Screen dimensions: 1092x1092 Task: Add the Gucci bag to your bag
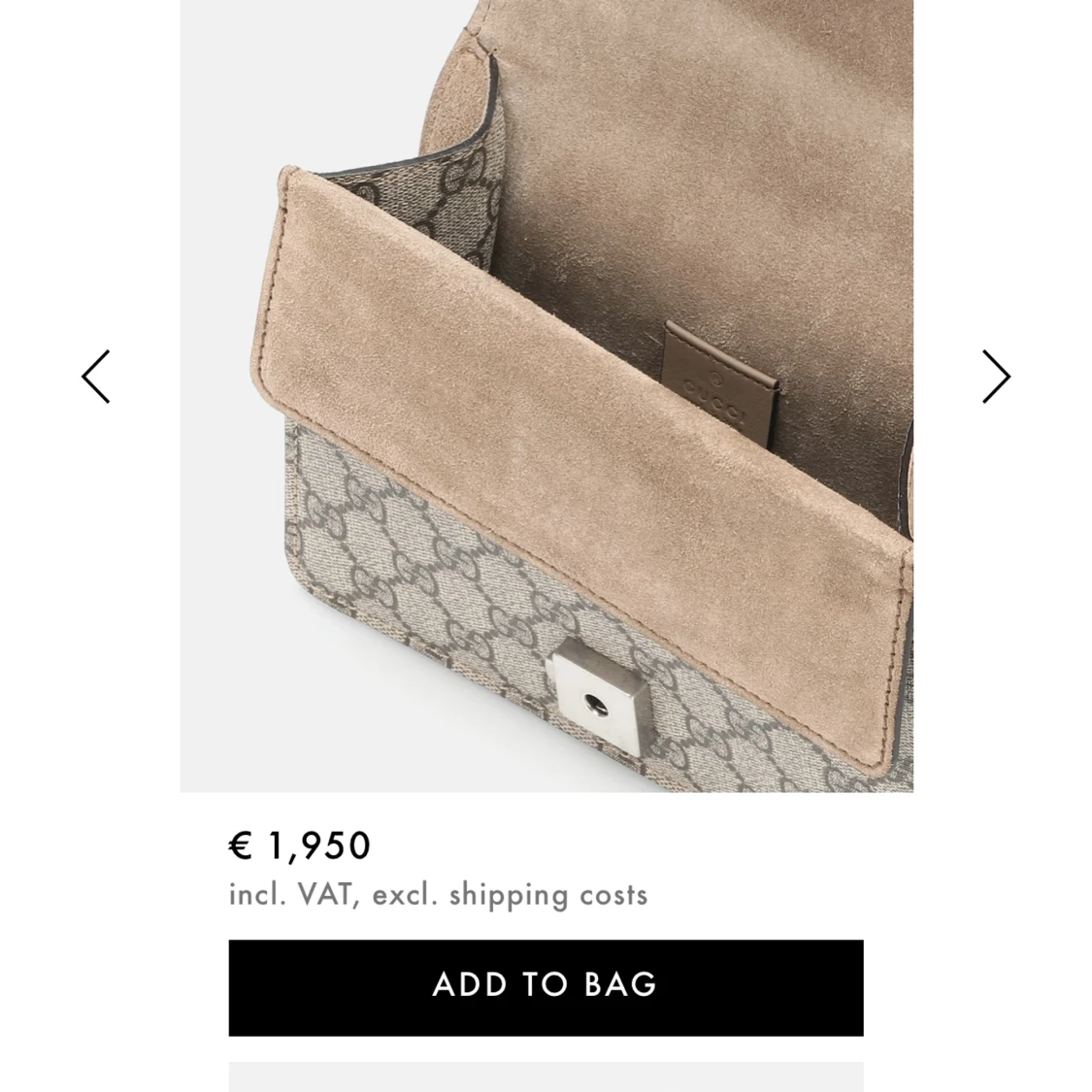coord(546,987)
